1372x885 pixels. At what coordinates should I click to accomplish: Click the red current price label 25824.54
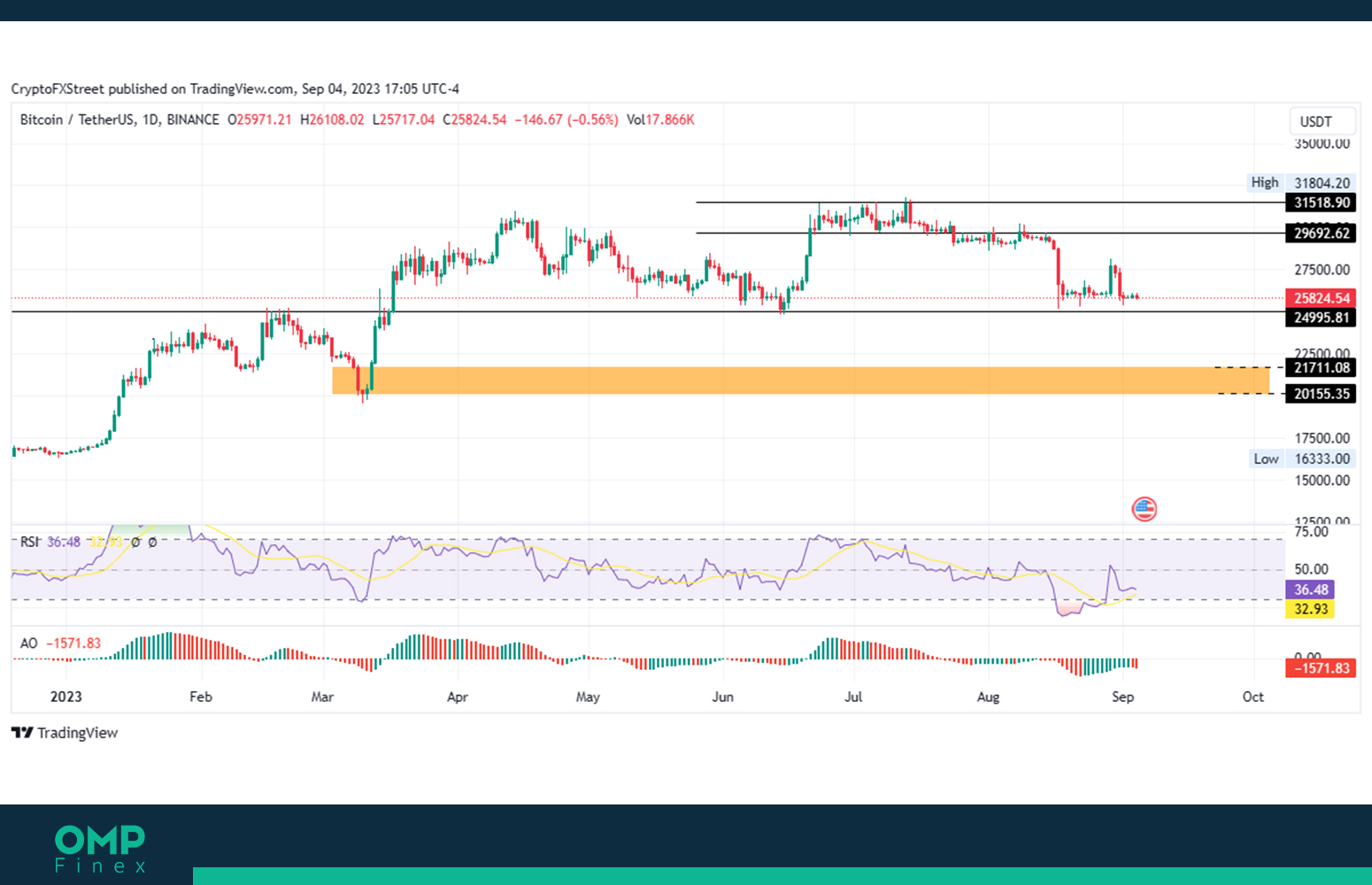(1321, 298)
